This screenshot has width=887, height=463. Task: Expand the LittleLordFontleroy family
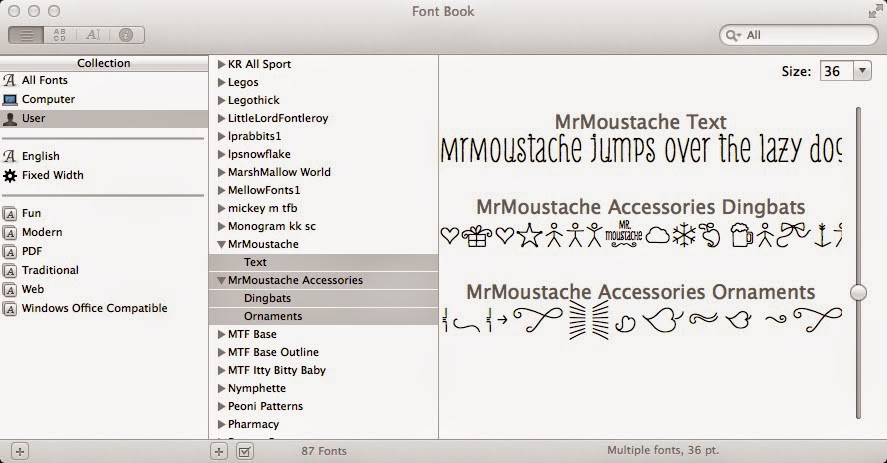coord(221,118)
